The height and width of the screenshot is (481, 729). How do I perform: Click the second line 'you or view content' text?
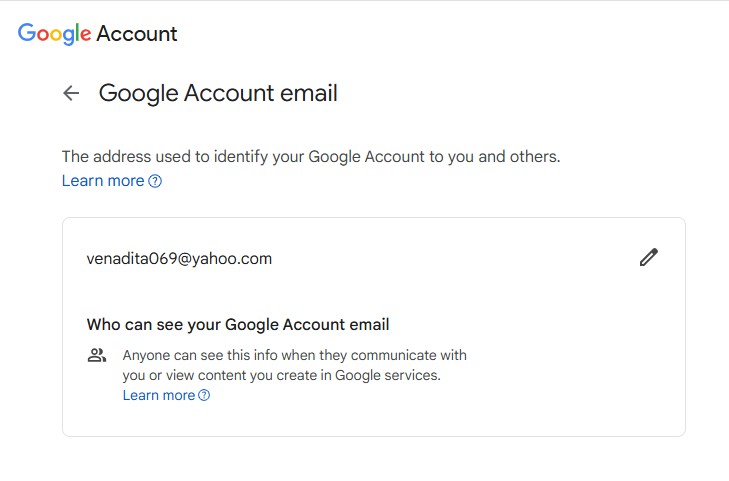click(x=281, y=375)
